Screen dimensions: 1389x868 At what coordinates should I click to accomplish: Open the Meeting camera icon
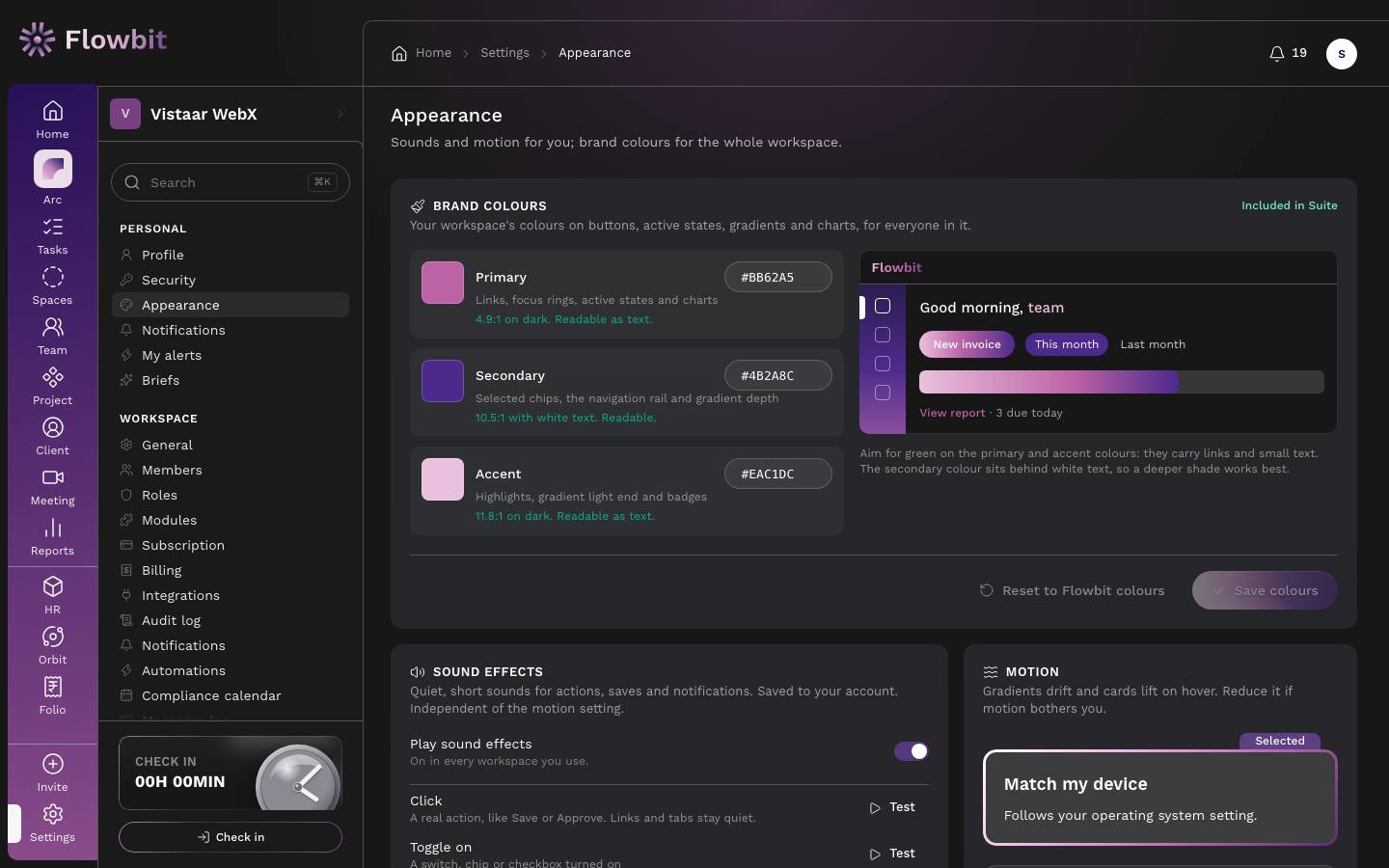(x=53, y=478)
